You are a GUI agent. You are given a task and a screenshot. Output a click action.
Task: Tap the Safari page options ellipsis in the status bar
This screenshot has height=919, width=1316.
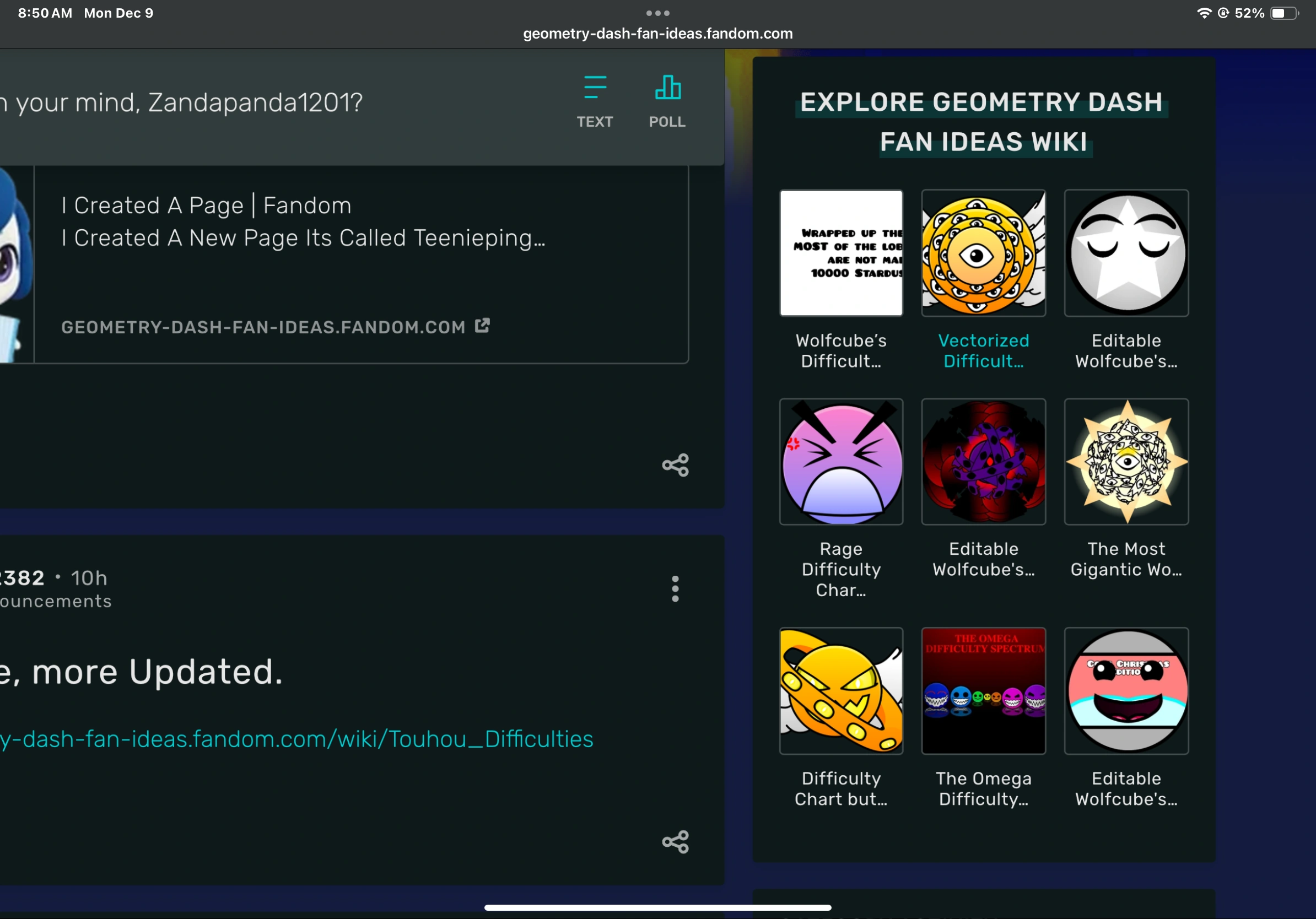[657, 13]
